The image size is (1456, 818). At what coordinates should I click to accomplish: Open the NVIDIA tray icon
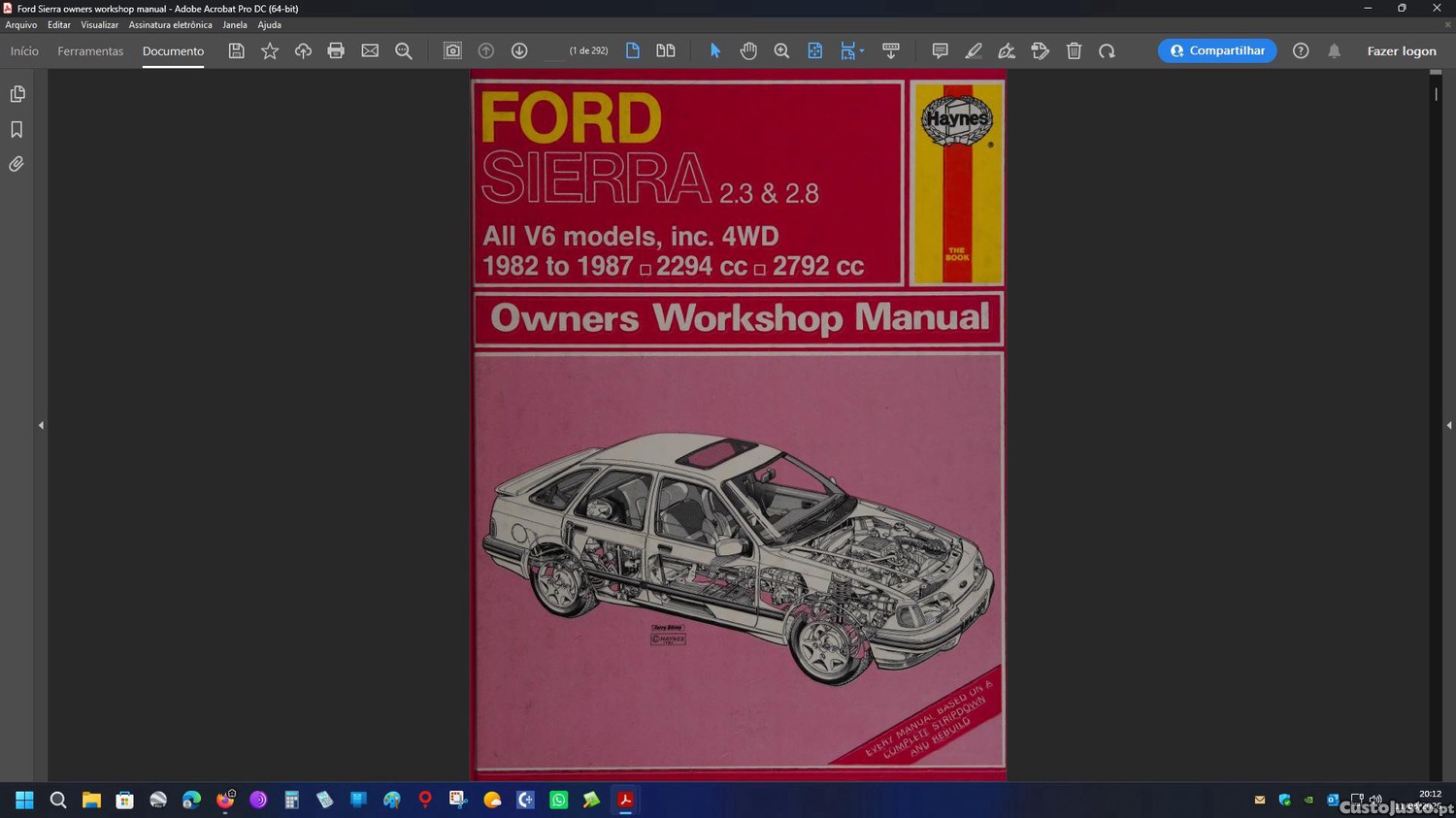pos(1308,800)
